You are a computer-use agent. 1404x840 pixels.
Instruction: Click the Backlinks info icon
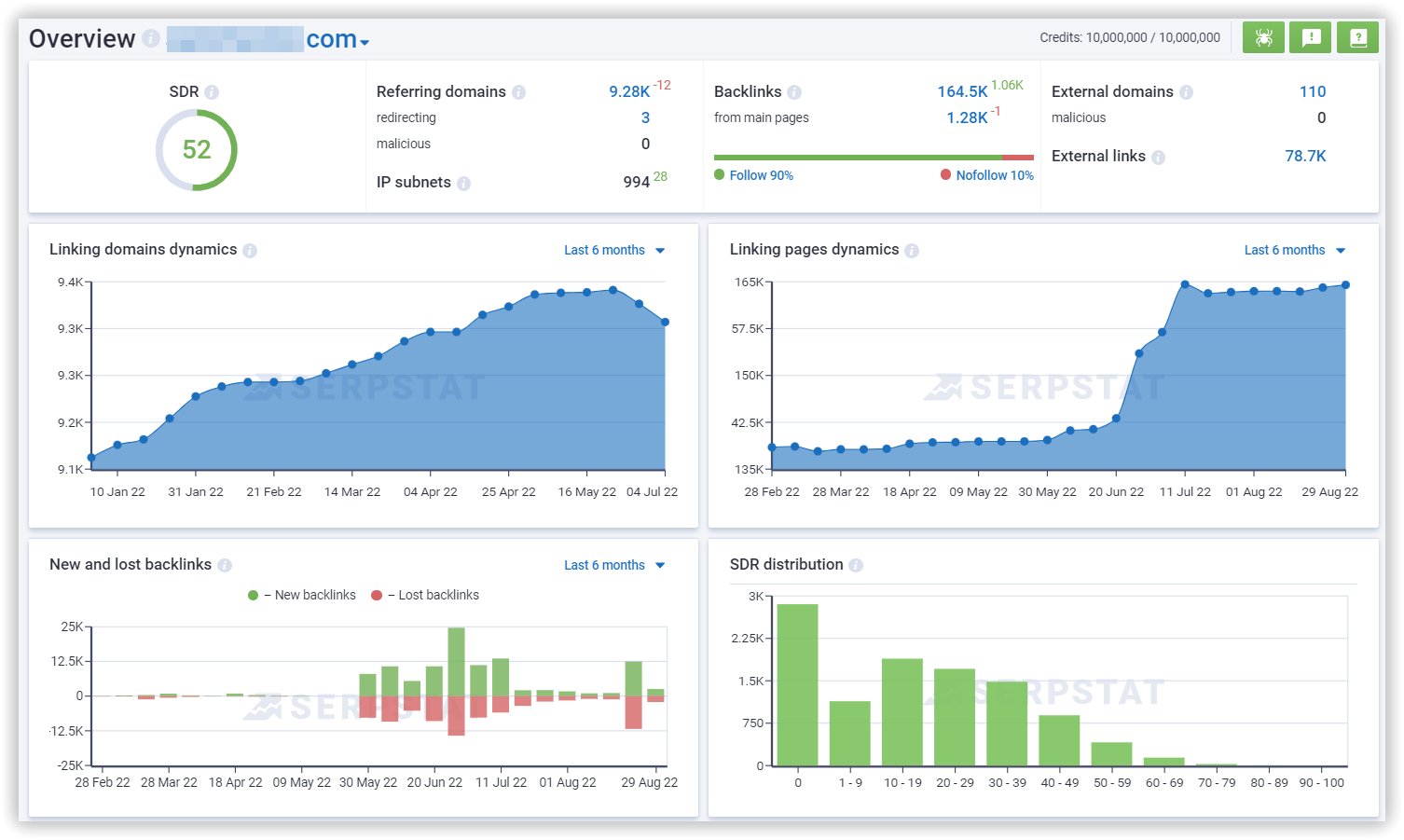click(793, 91)
